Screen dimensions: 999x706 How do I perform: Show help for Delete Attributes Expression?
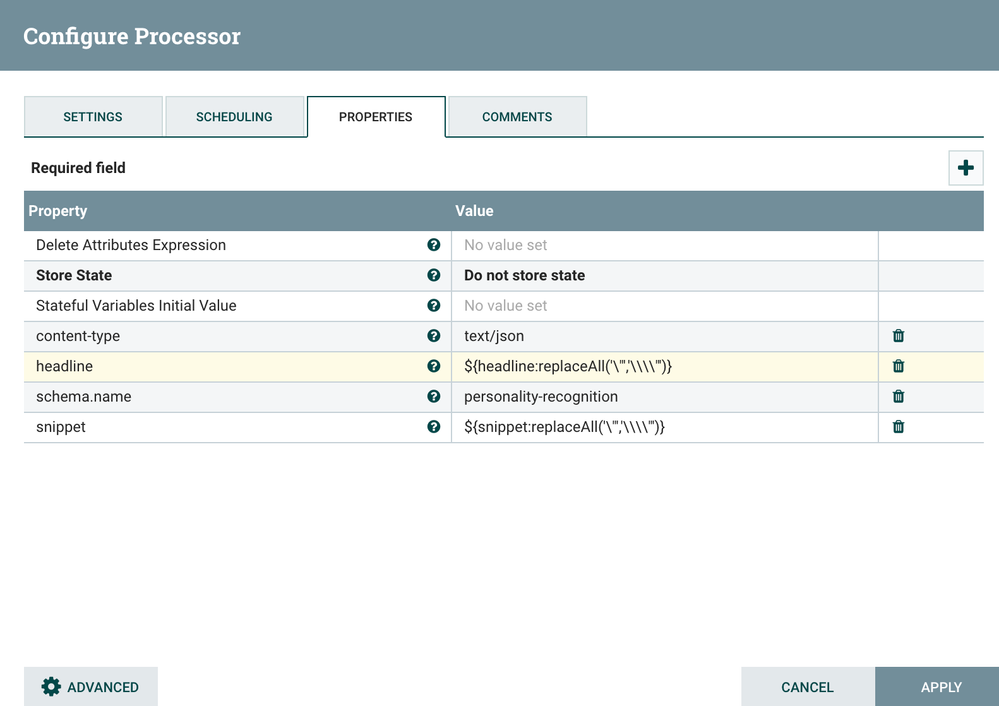point(434,245)
